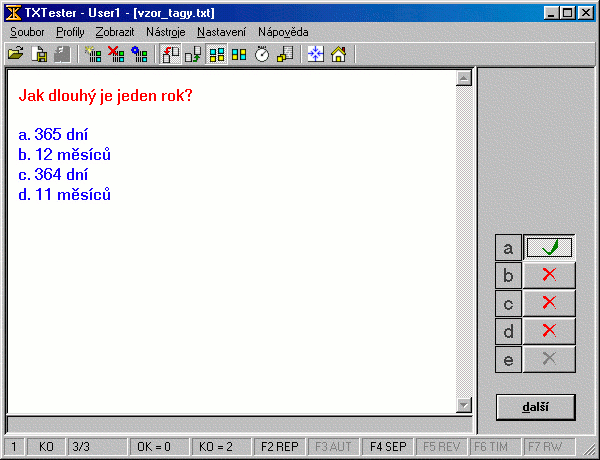Maximize the TXTester window

click(567, 13)
